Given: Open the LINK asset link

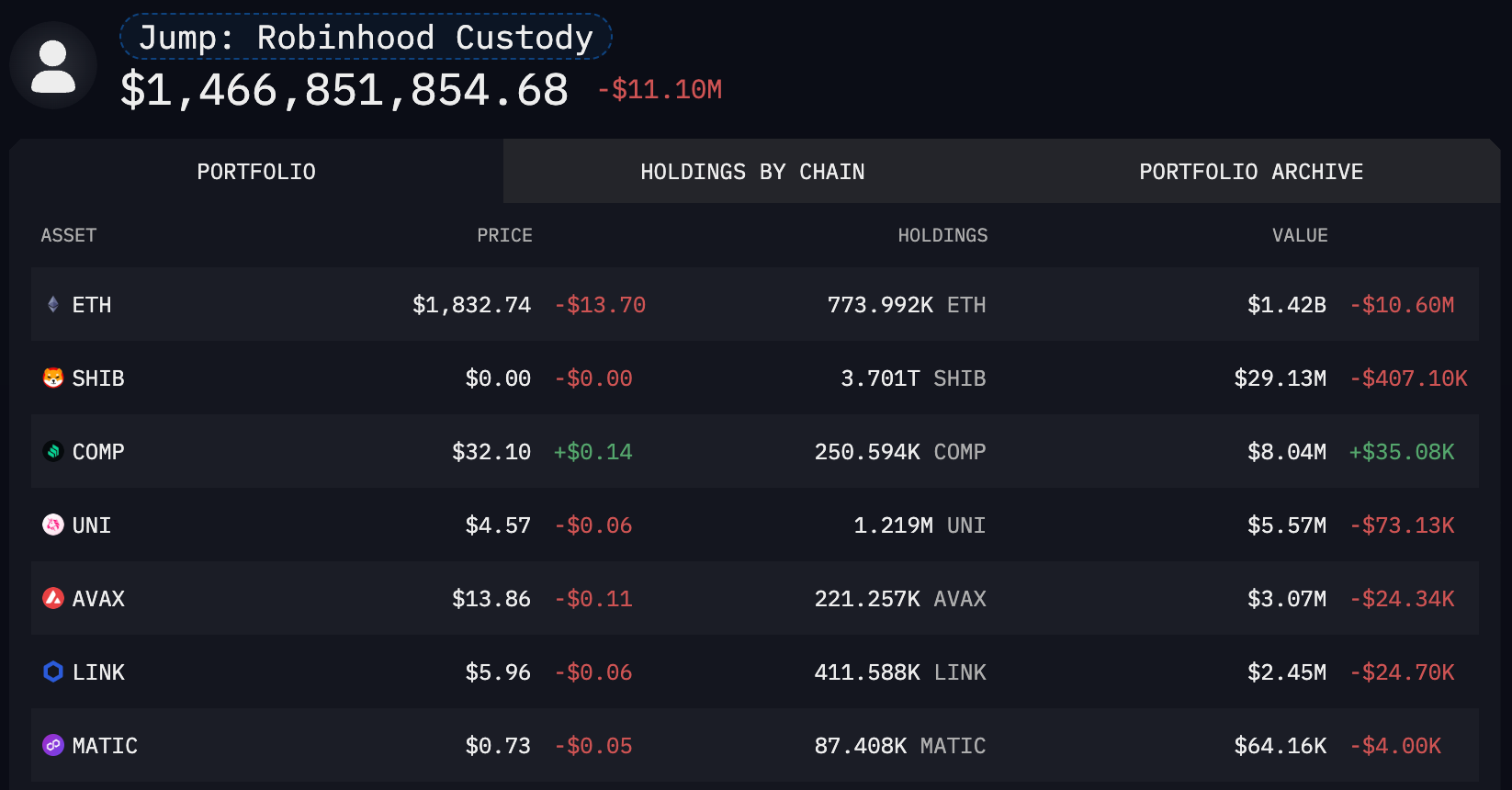Looking at the screenshot, I should pos(98,672).
